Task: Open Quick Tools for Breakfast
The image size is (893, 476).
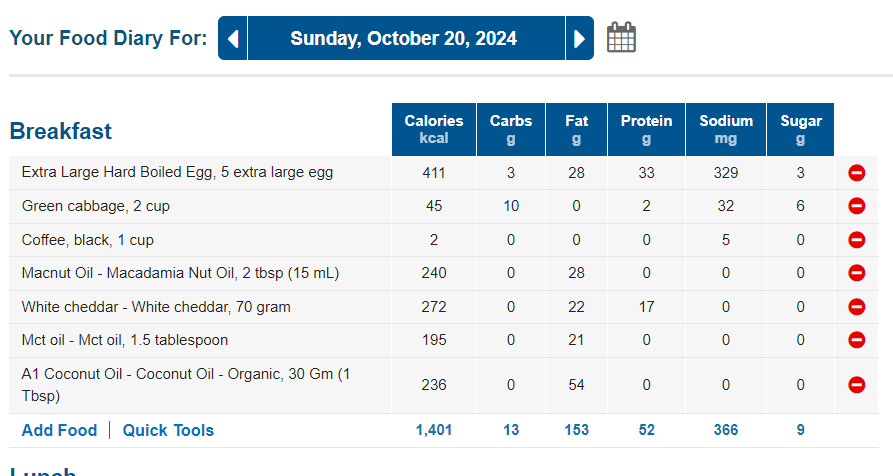Action: pos(168,430)
